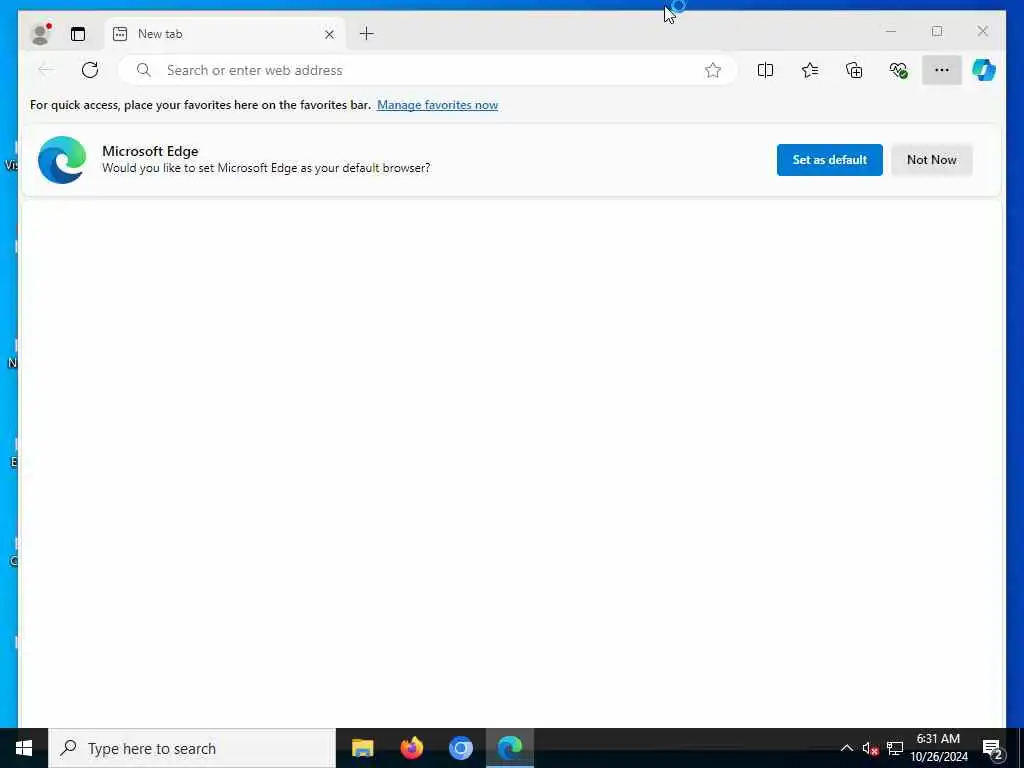Click the Microsoft Edge logo in prompt
Viewport: 1024px width, 768px height.
[62, 160]
